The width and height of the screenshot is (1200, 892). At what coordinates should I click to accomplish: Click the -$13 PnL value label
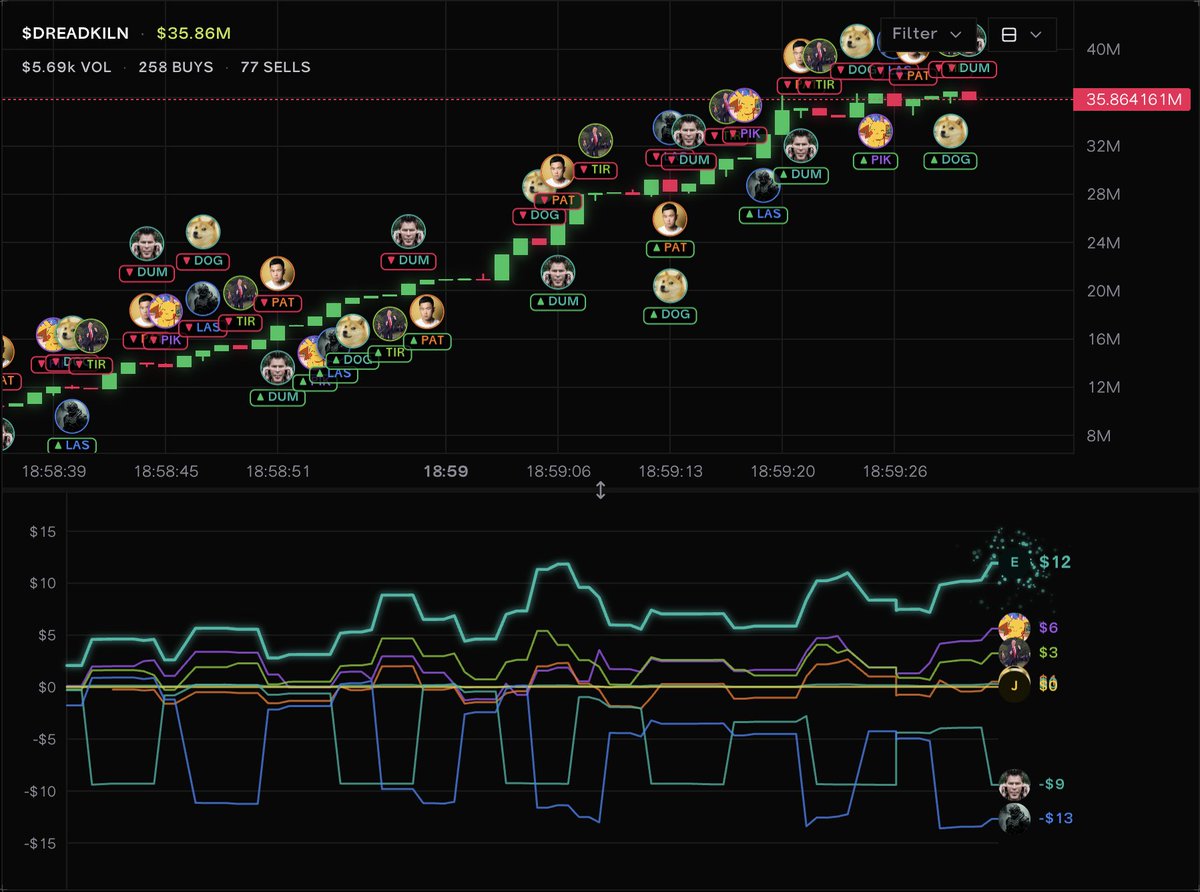click(1055, 818)
